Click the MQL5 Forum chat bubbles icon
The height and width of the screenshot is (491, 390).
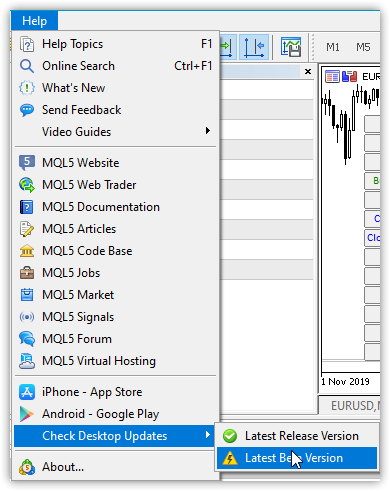(x=27, y=339)
